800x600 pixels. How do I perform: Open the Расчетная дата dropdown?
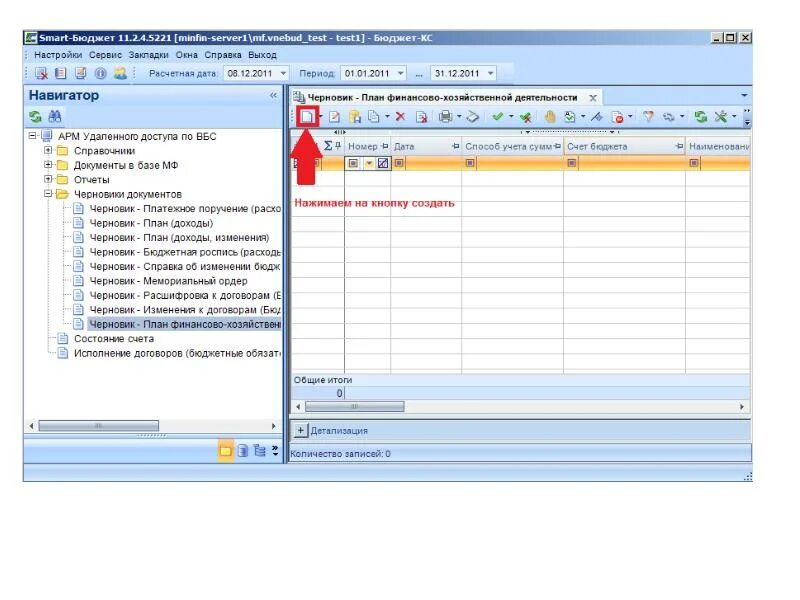click(284, 73)
